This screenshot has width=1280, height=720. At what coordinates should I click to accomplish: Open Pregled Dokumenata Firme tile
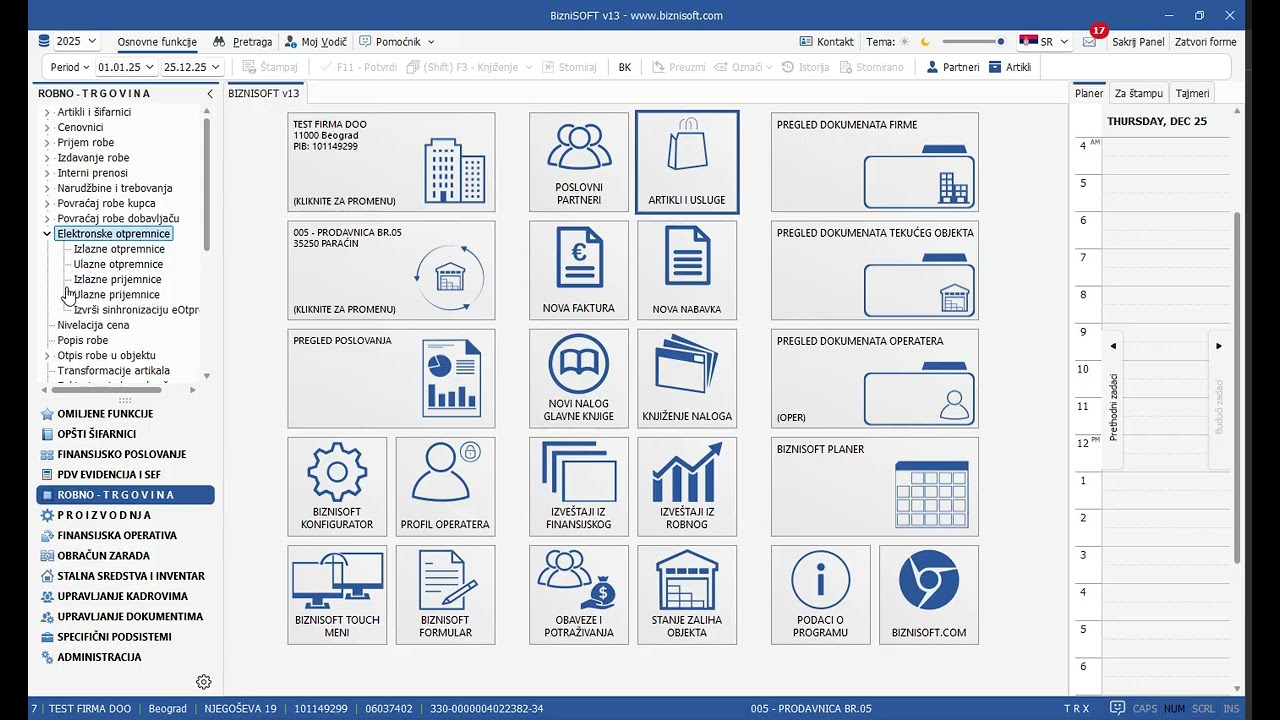click(875, 162)
